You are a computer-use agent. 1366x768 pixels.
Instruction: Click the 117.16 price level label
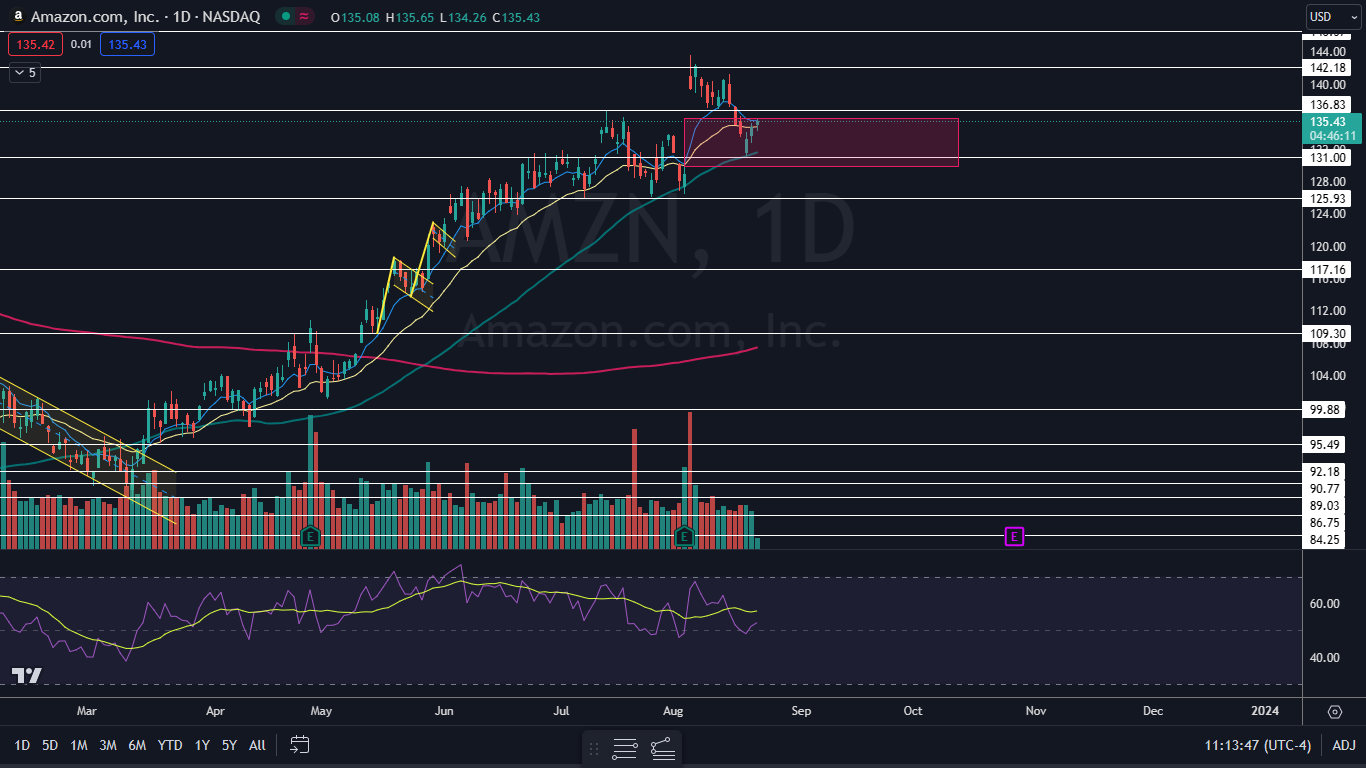[1327, 269]
